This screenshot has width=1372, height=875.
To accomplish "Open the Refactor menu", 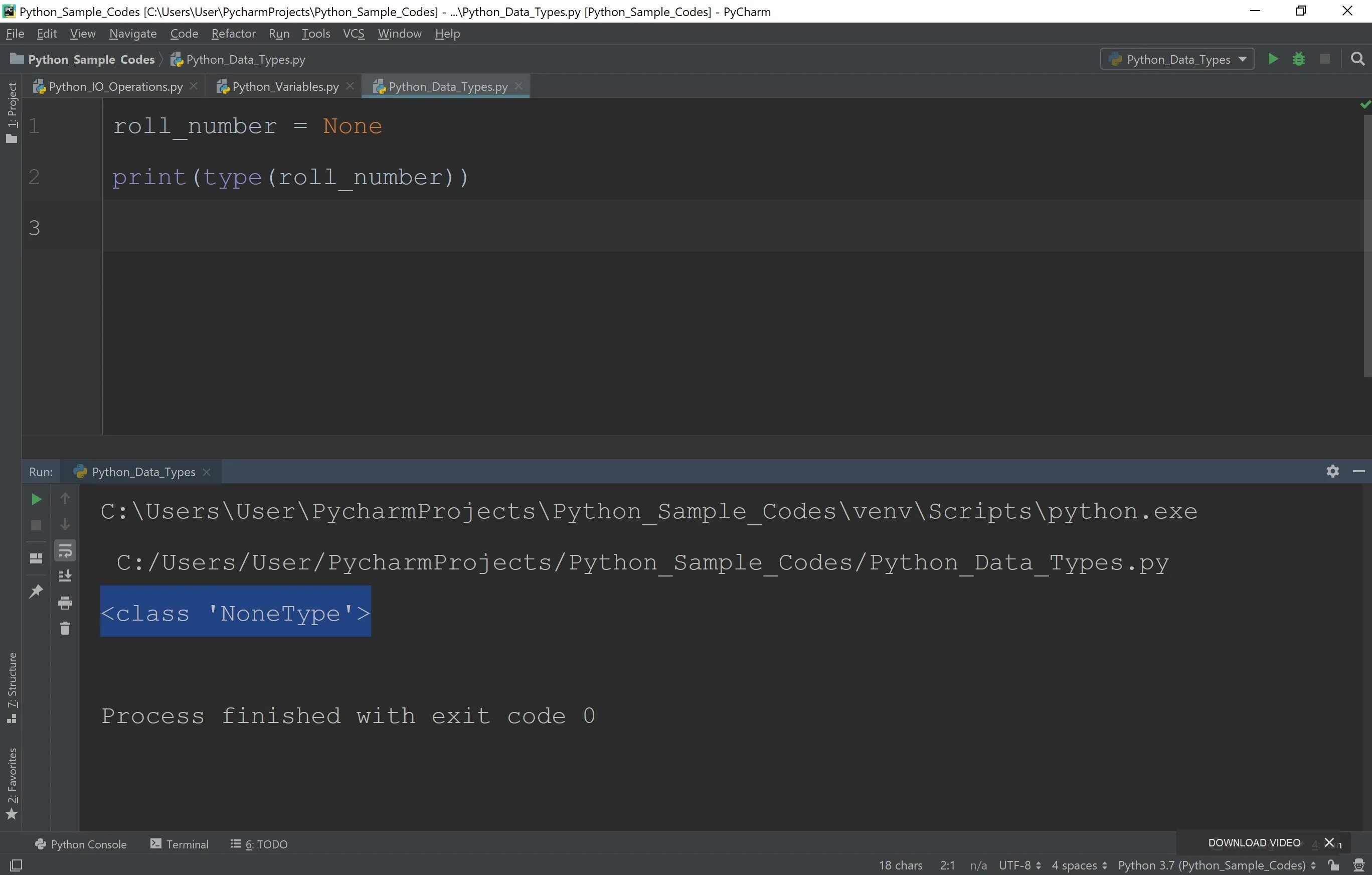I will click(x=233, y=34).
